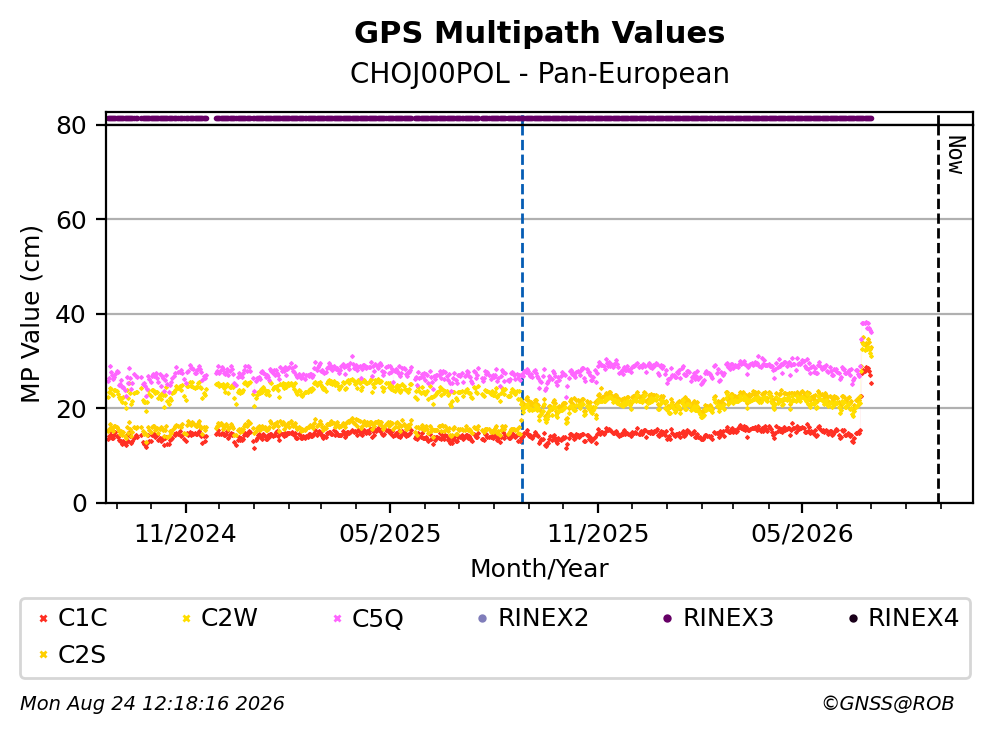
Task: Click the MP Value (cm) axis label
Action: pos(30,314)
